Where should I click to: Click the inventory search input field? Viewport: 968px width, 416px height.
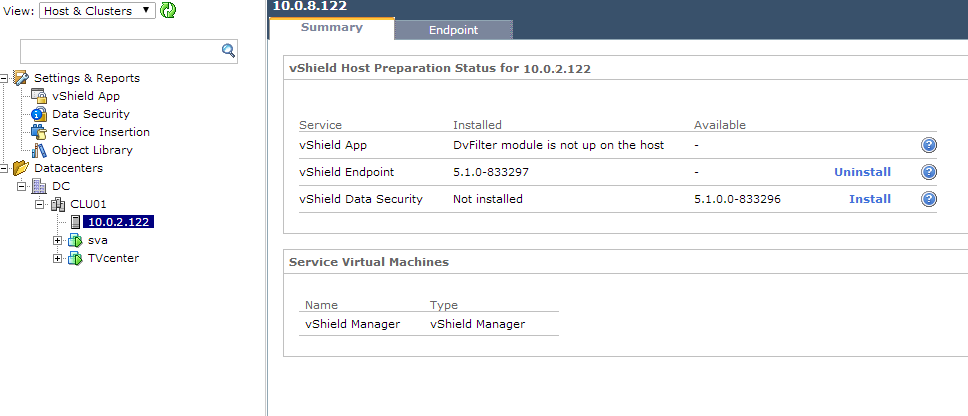tap(120, 51)
